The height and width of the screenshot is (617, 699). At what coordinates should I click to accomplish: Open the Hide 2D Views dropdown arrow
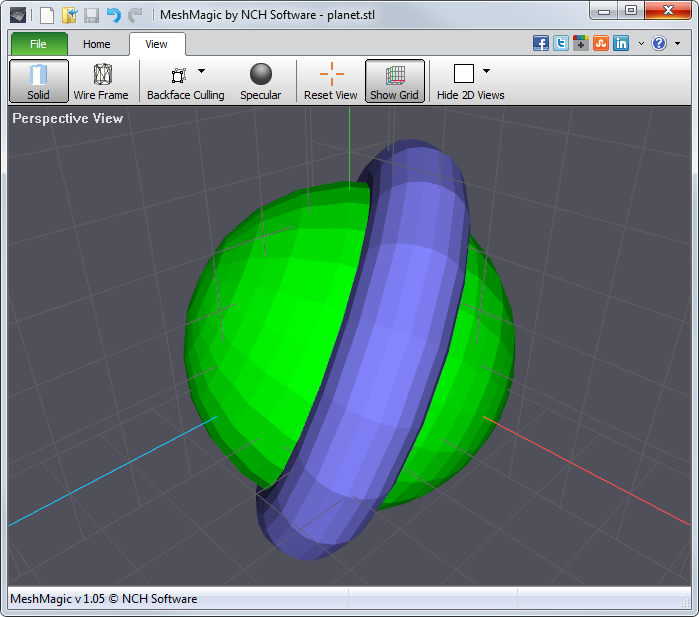[x=486, y=72]
